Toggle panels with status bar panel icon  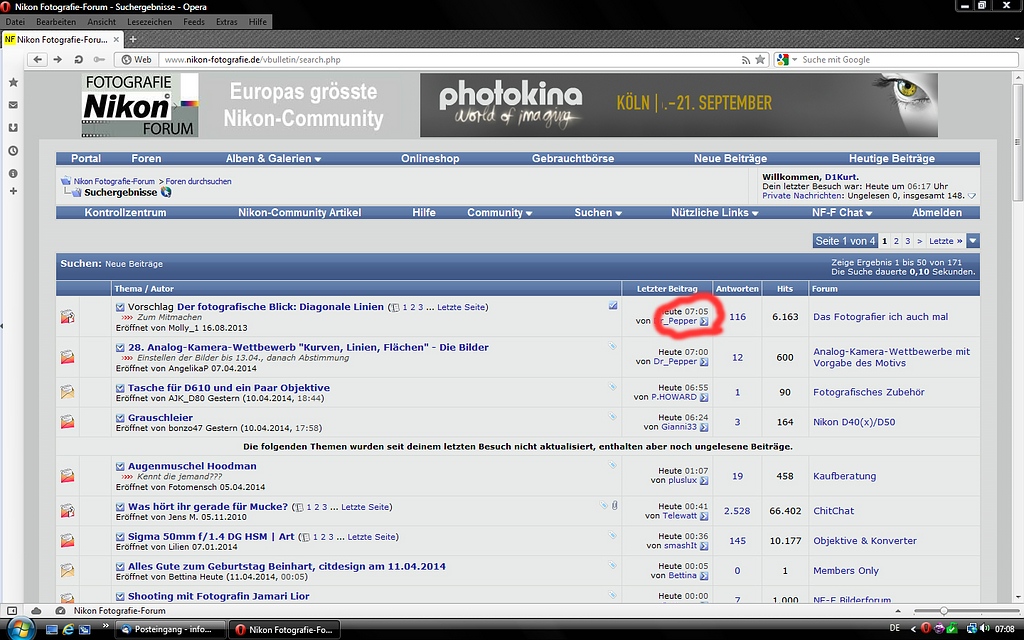pos(12,611)
